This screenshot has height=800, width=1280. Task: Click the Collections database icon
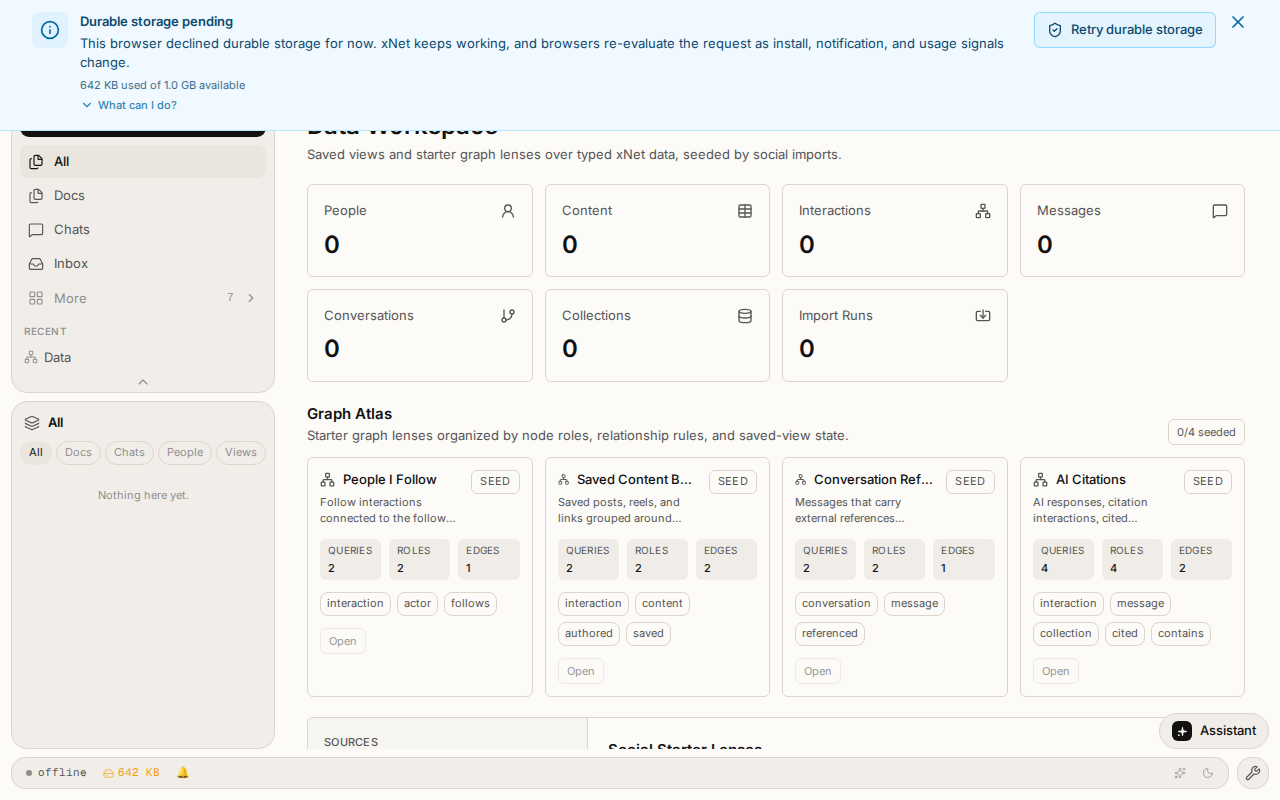745,315
